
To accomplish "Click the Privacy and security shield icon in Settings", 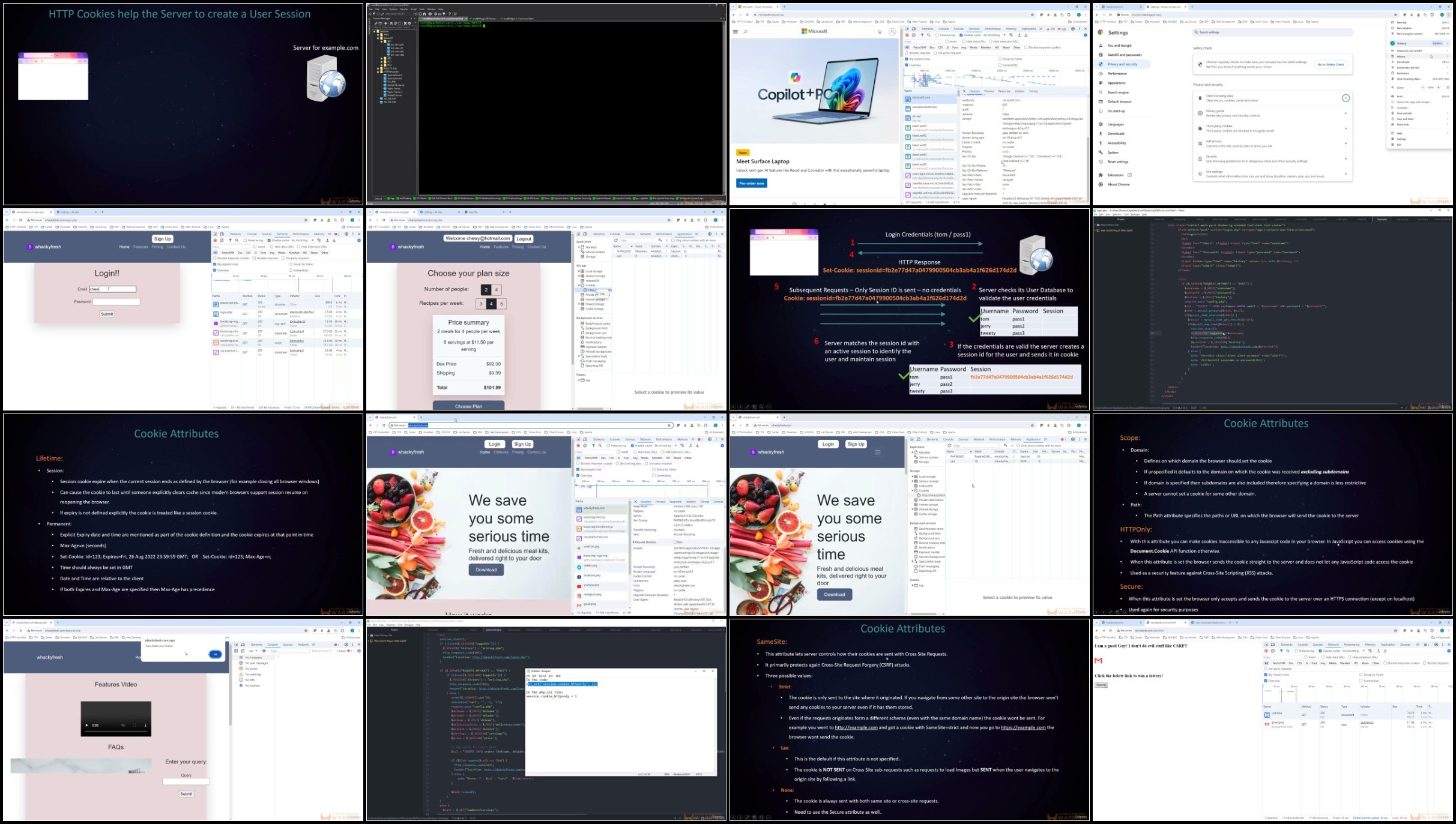I will coord(1101,64).
